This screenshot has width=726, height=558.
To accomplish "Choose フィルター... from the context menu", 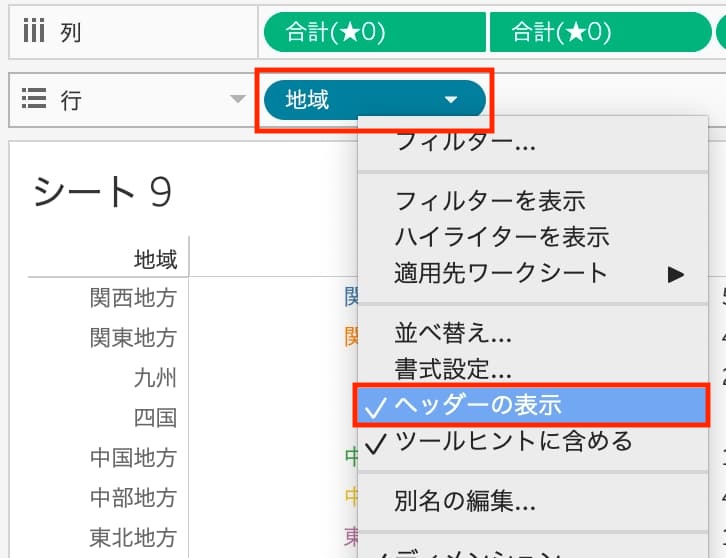I will 465,142.
